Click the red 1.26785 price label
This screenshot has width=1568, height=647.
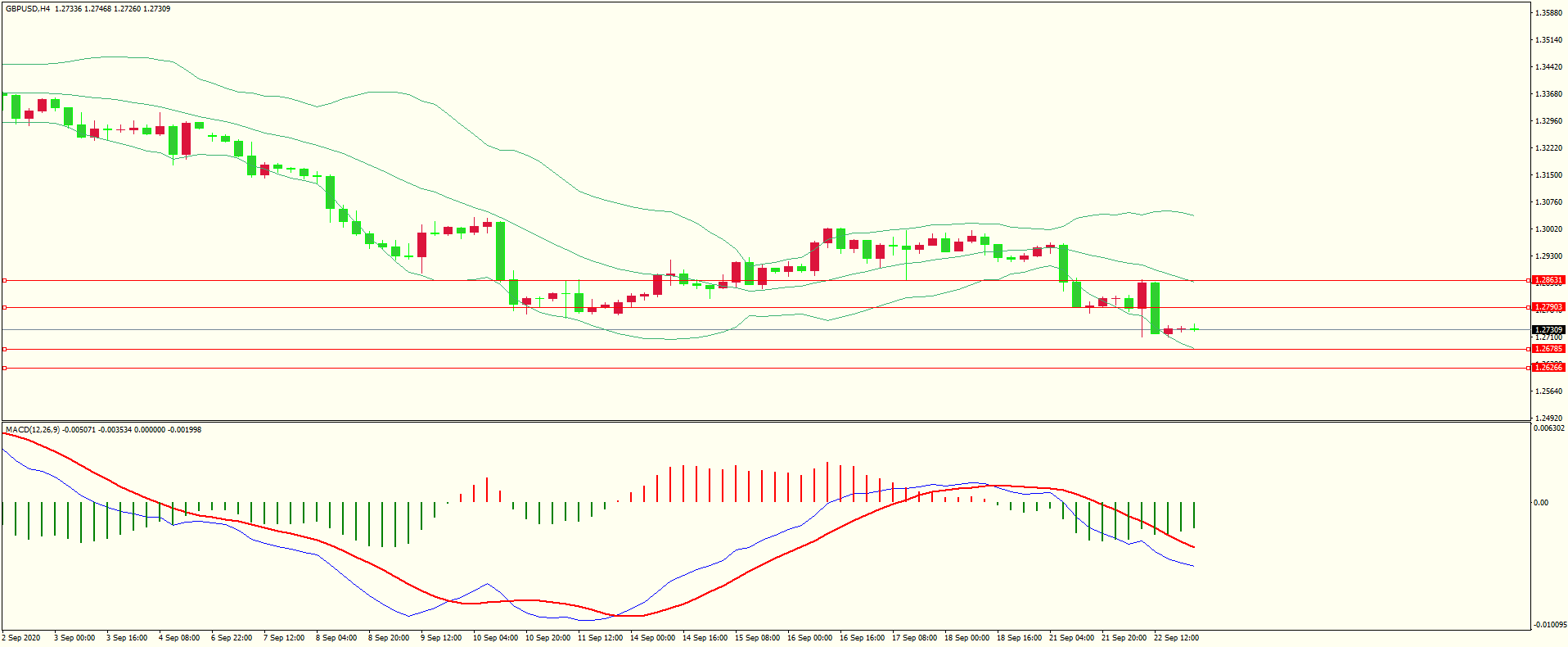pyautogui.click(x=1548, y=349)
